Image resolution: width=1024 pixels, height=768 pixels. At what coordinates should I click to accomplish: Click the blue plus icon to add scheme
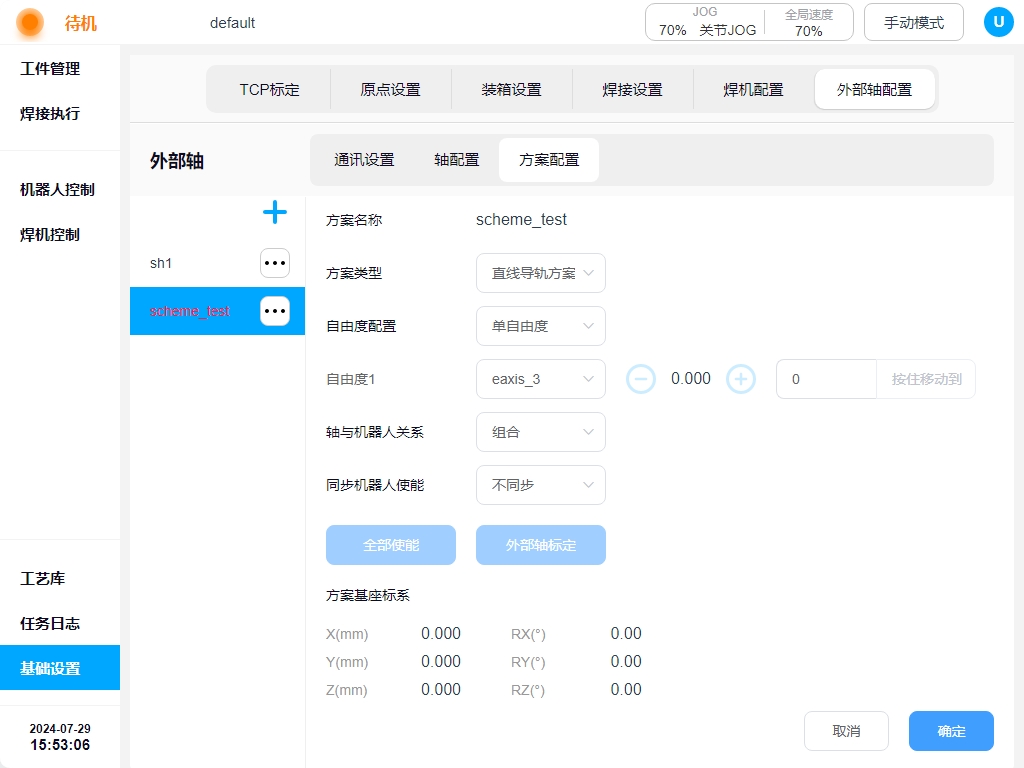point(274,212)
